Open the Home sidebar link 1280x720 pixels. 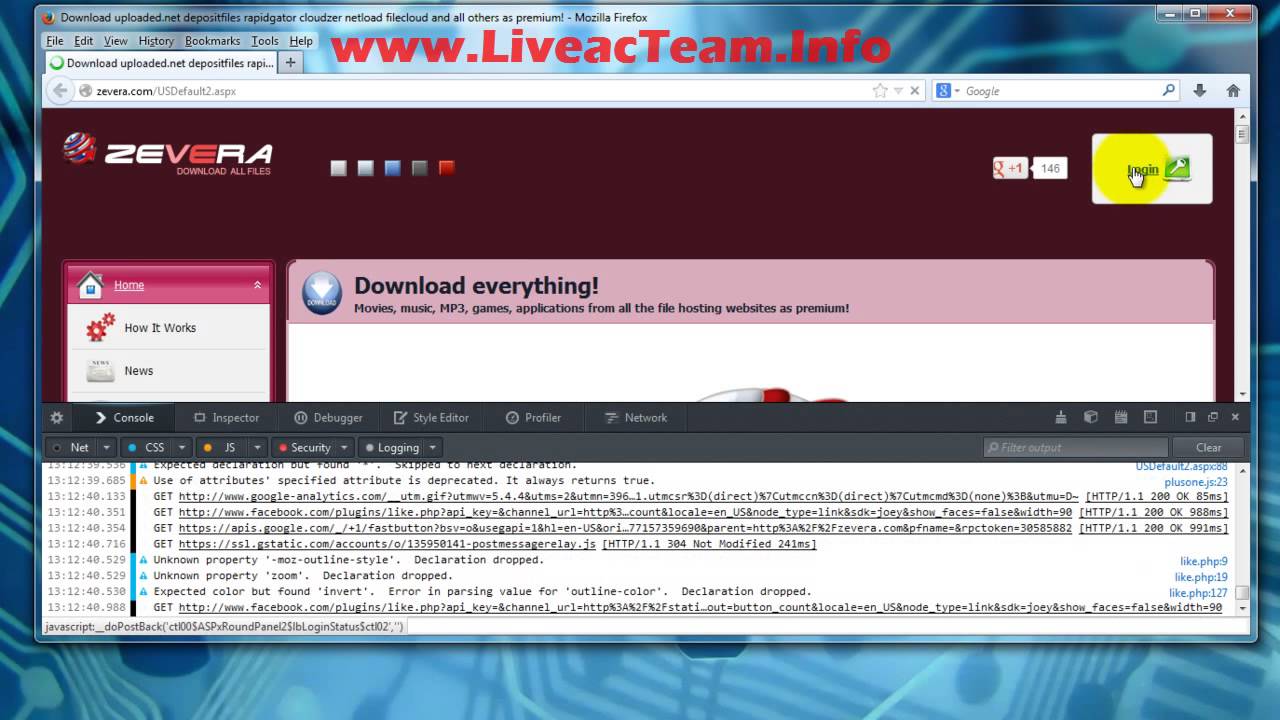pyautogui.click(x=128, y=285)
